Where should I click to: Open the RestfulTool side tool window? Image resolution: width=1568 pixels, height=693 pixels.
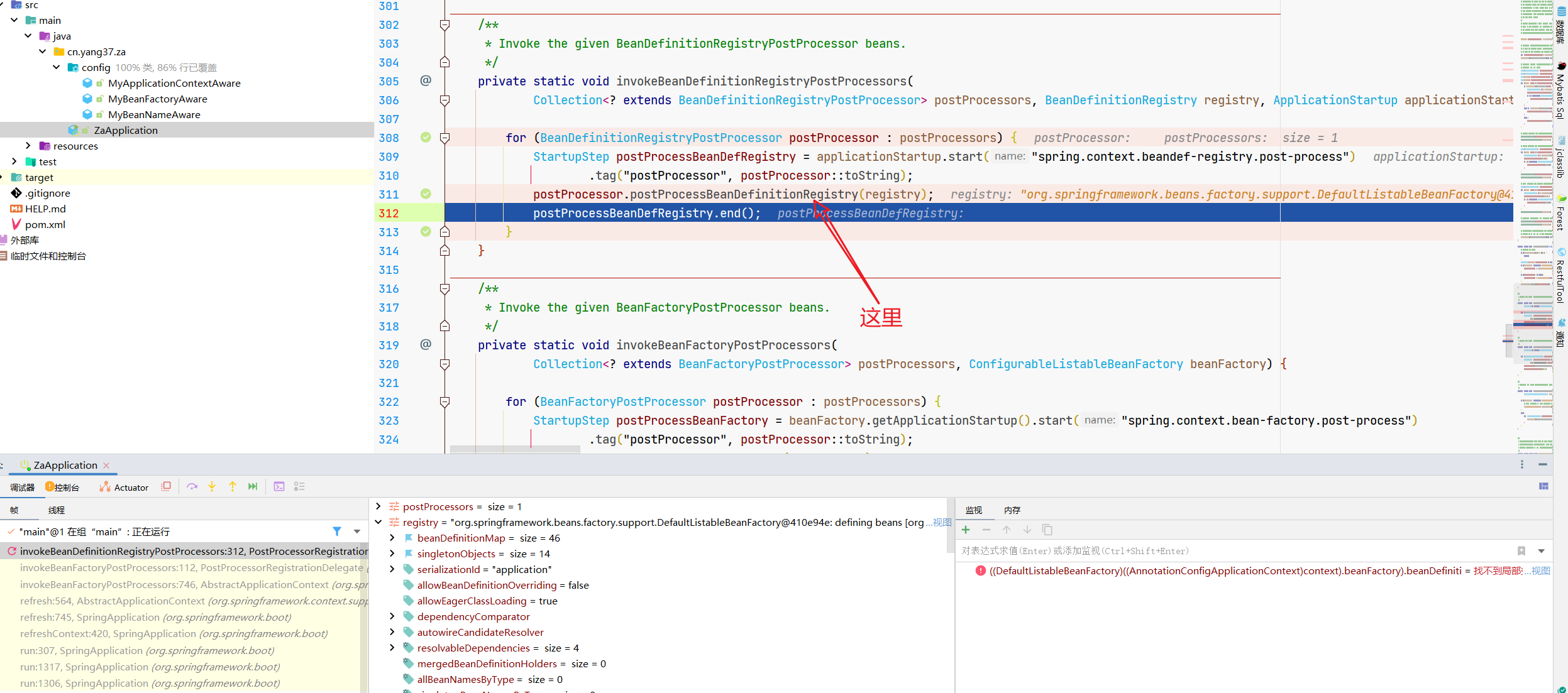(x=1561, y=276)
